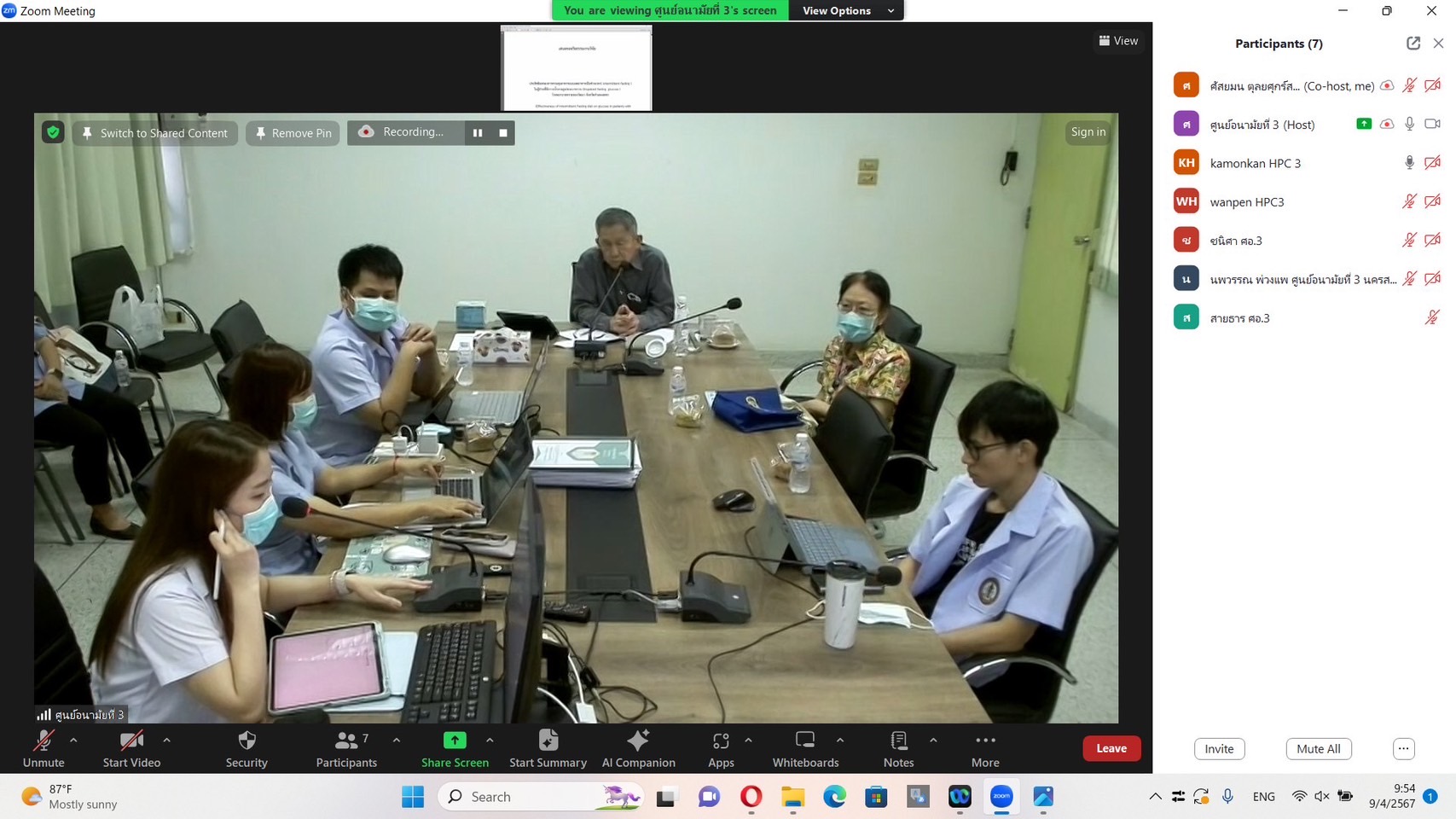Click Switch to Shared Content
The height and width of the screenshot is (819, 1456).
point(155,133)
